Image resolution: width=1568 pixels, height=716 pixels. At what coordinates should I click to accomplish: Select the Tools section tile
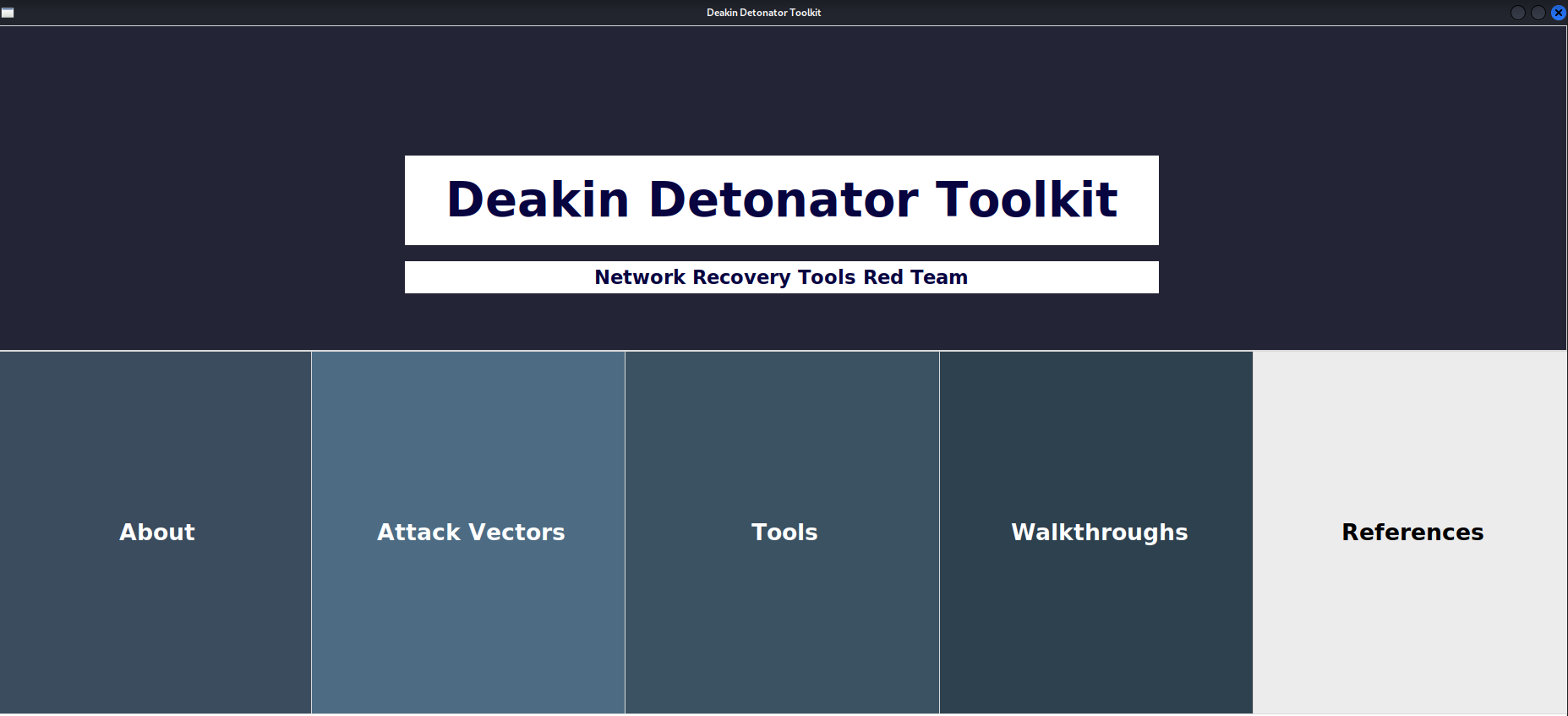coord(782,533)
